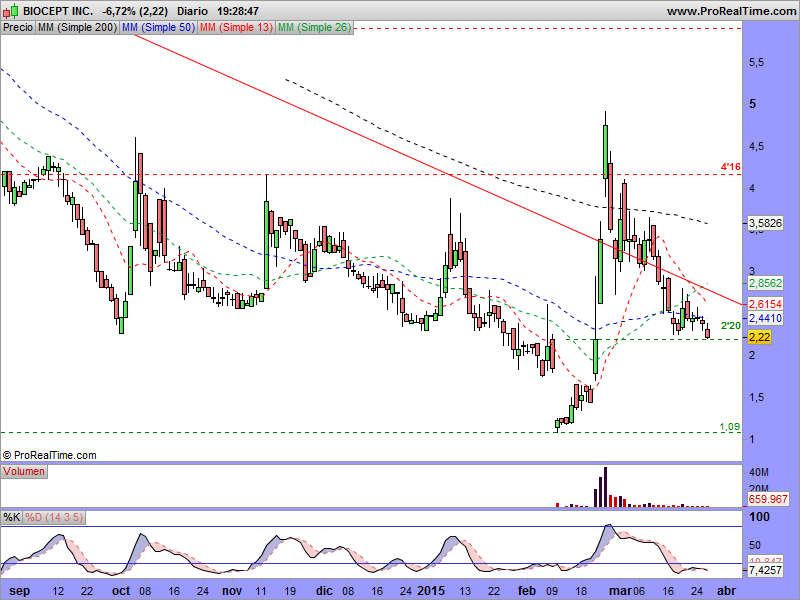Screen dimensions: 800x600
Task: Click the dic month label on time axis
Action: [324, 591]
